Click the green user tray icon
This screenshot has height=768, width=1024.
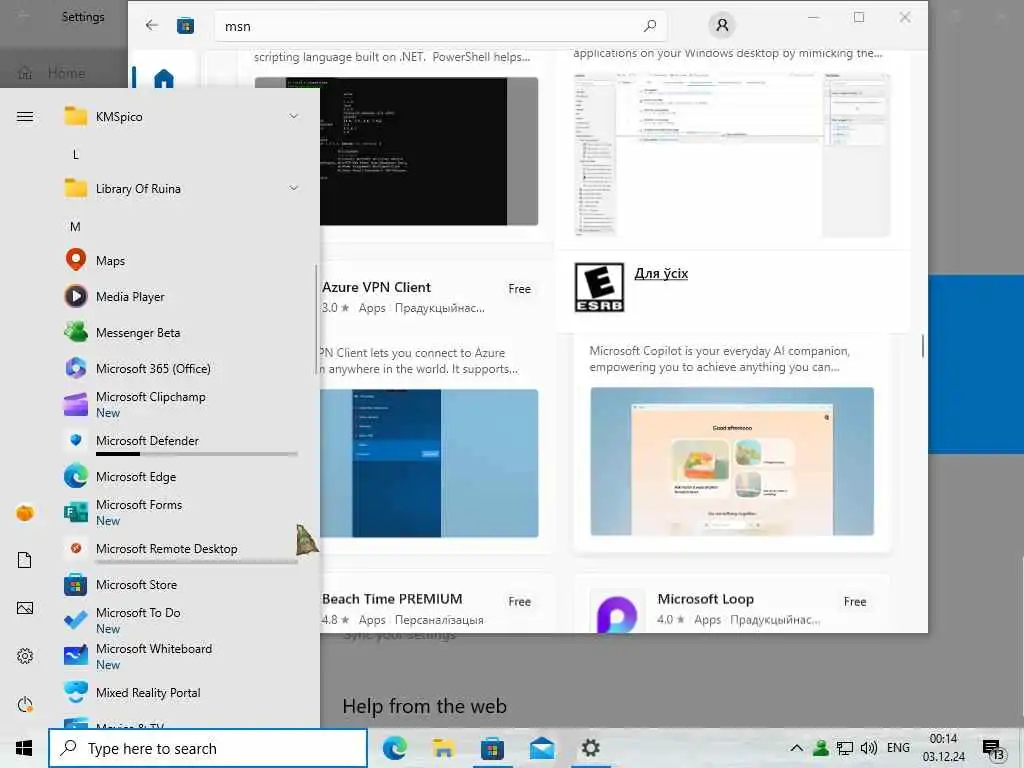click(x=821, y=748)
